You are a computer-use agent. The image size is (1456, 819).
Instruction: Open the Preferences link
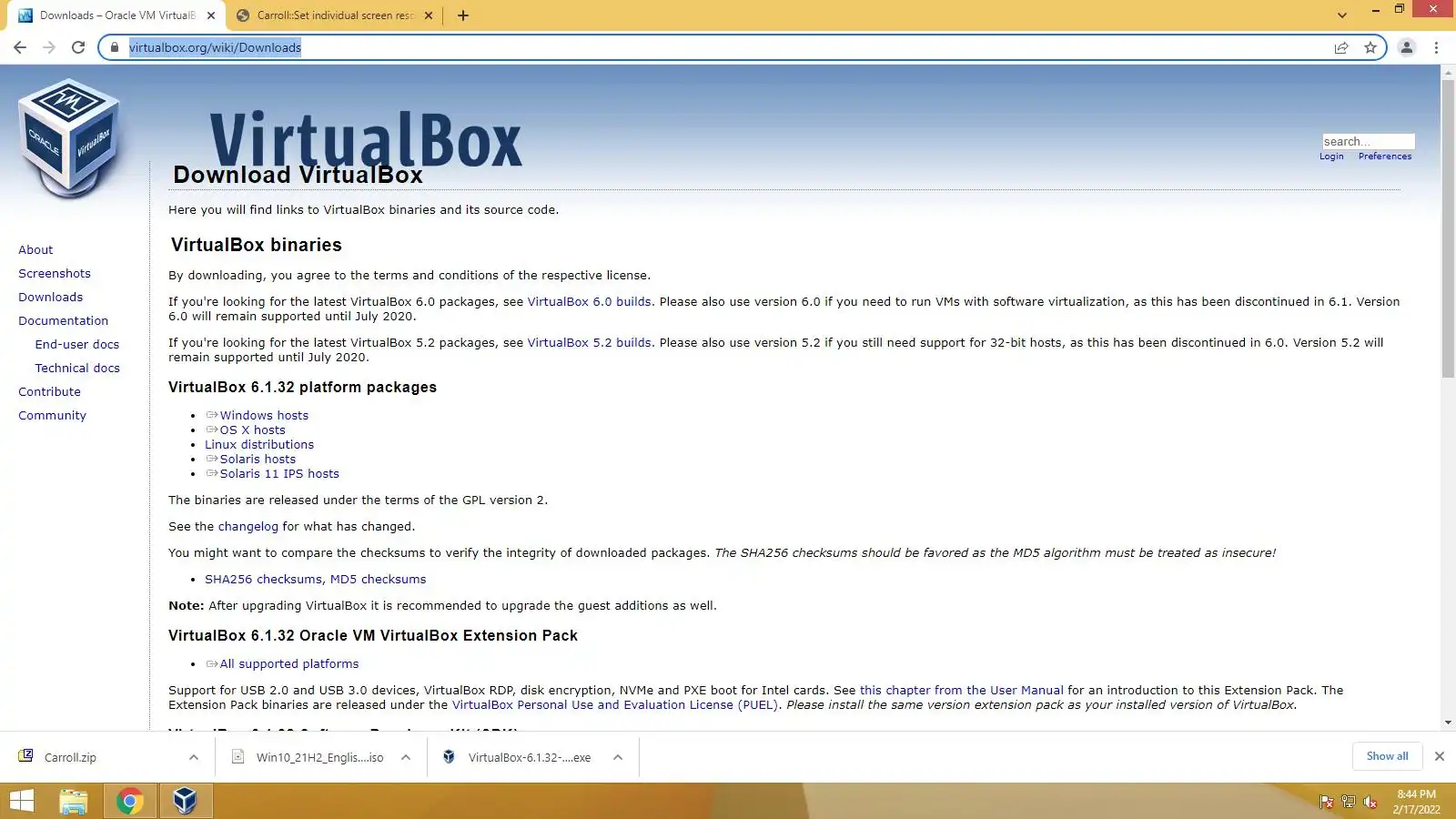[1385, 157]
